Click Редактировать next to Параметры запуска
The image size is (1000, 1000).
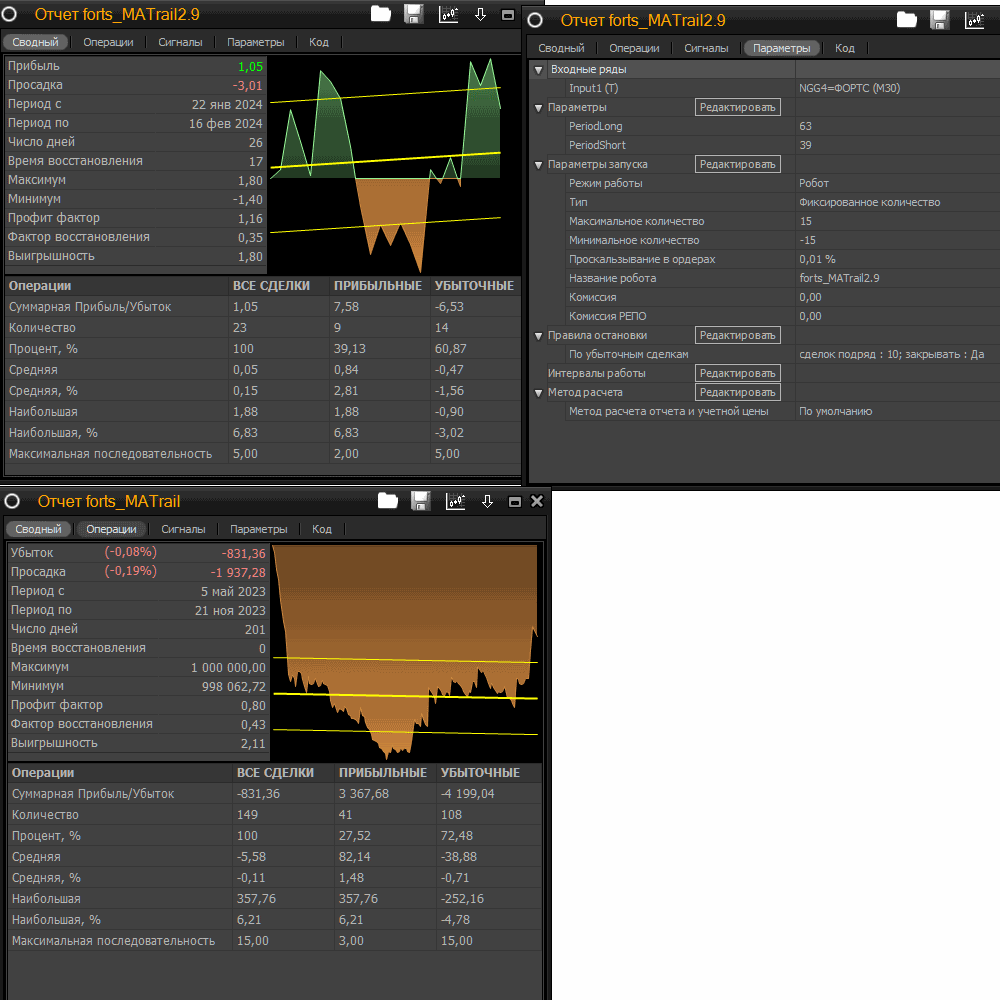[737, 164]
